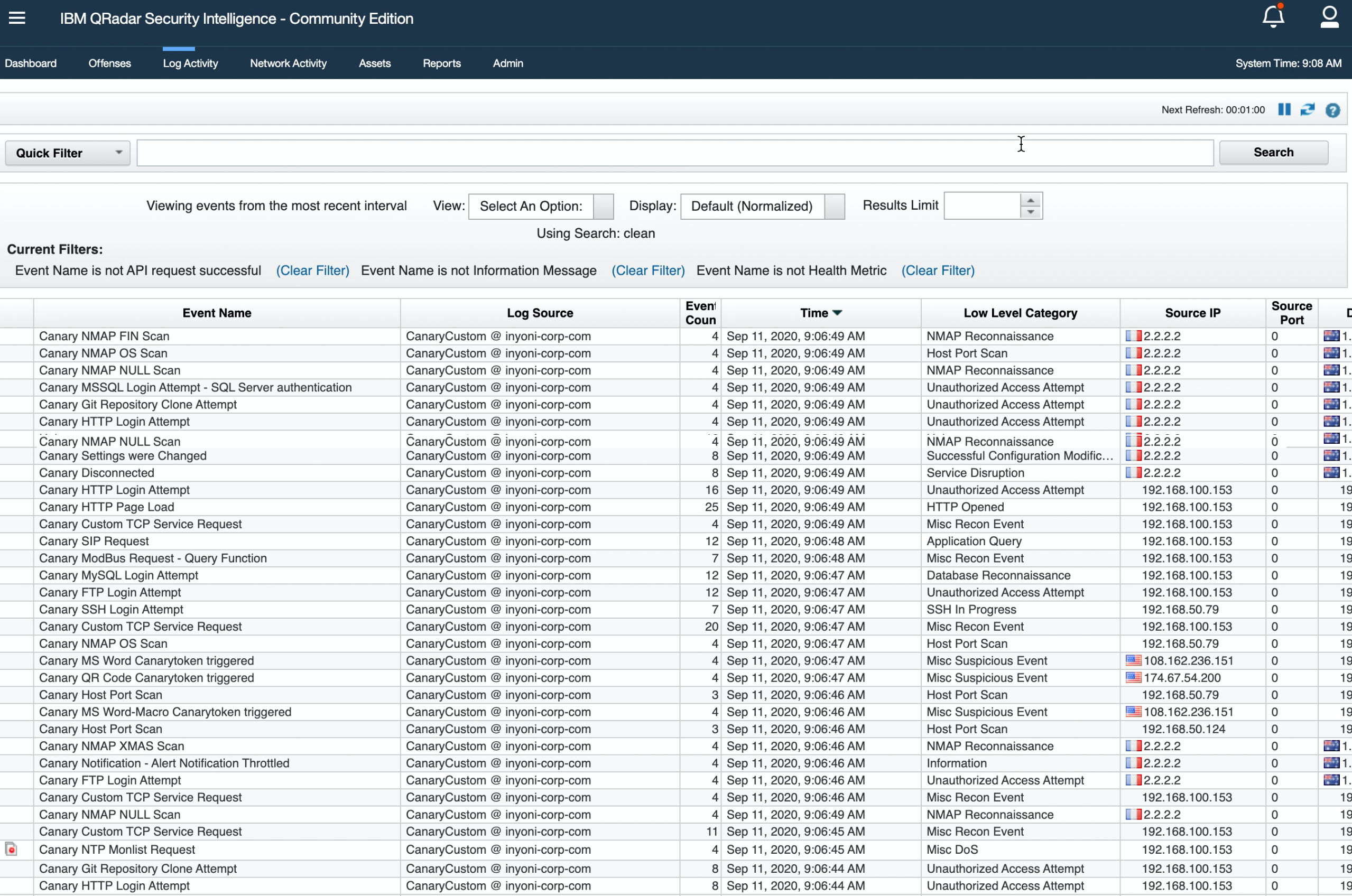Open the Network Activity tab
Screen dimensions: 1352x896
point(288,63)
